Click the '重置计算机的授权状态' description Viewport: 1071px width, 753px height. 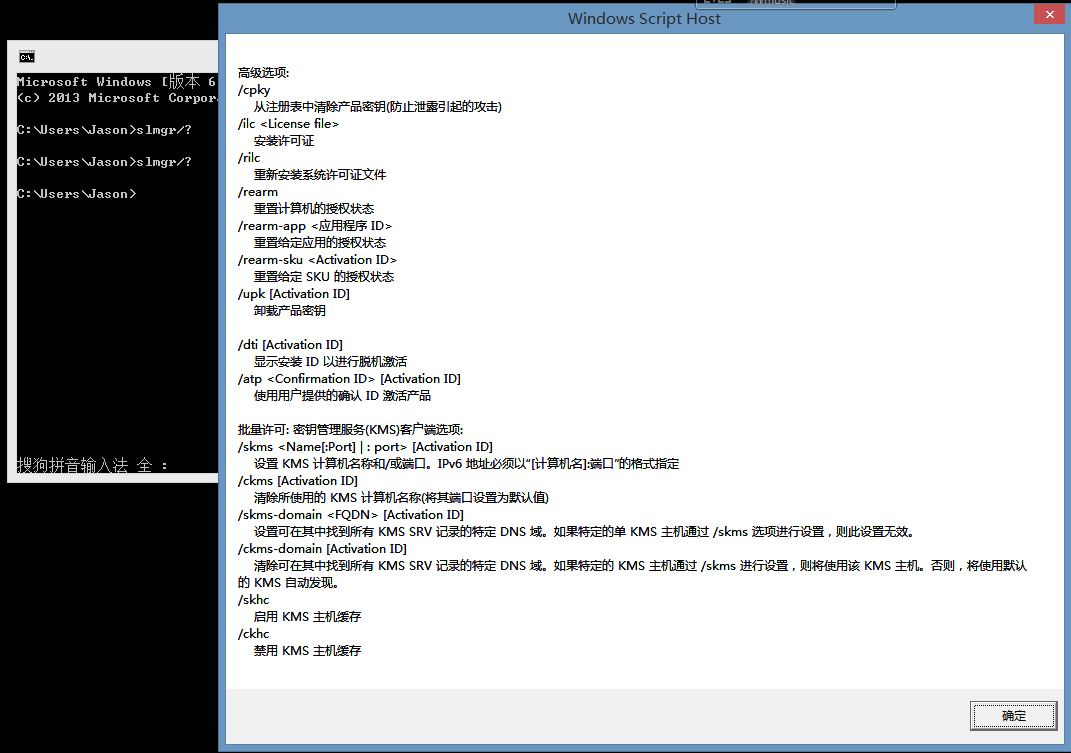click(314, 208)
